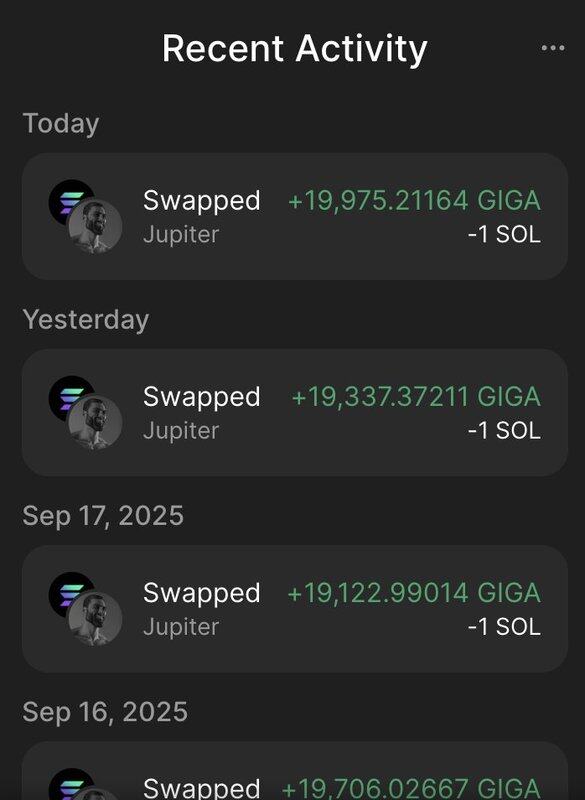585x800 pixels.
Task: Tap the Jupiter label in today's swap
Action: tap(181, 235)
